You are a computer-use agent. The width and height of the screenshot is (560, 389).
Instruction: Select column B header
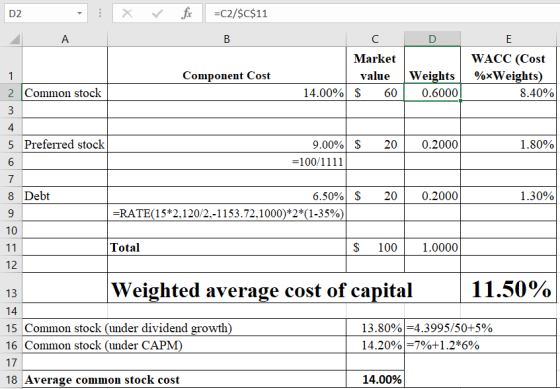tap(227, 39)
